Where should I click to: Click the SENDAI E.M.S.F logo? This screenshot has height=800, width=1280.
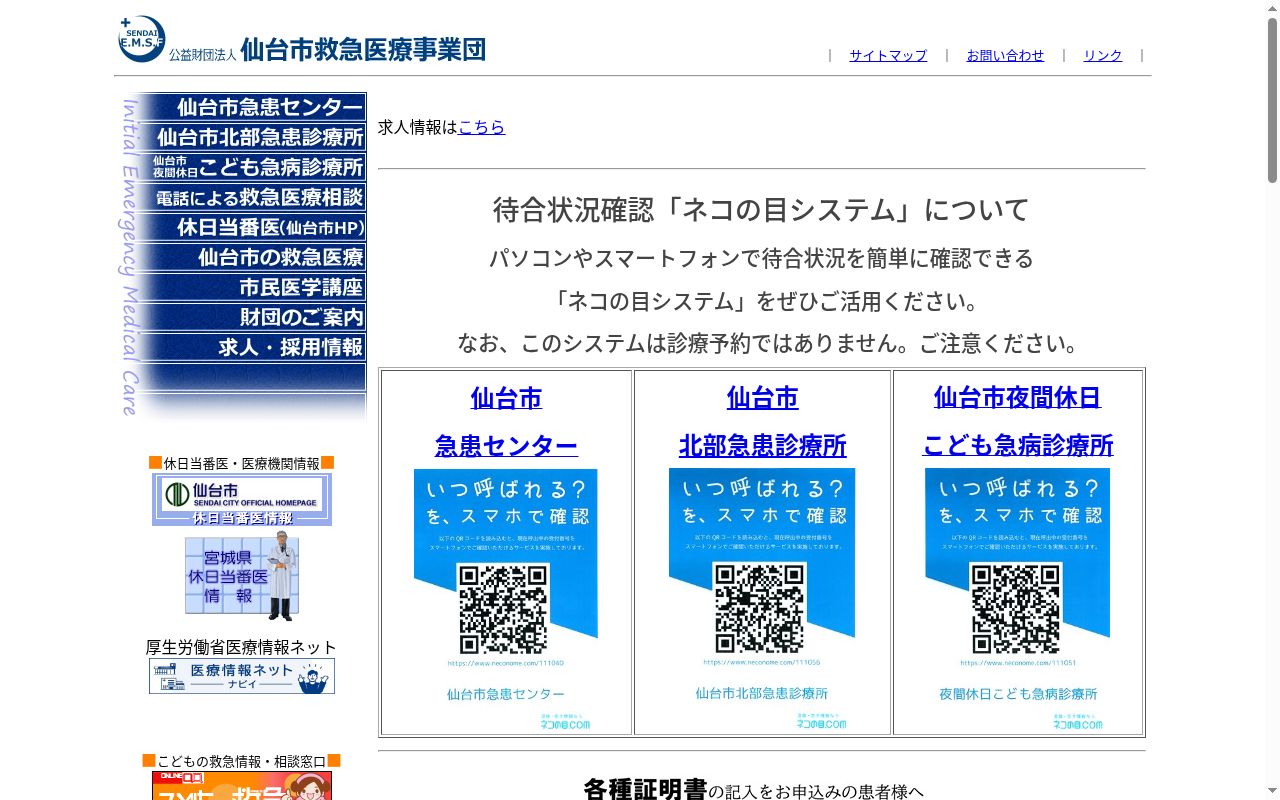coord(142,39)
